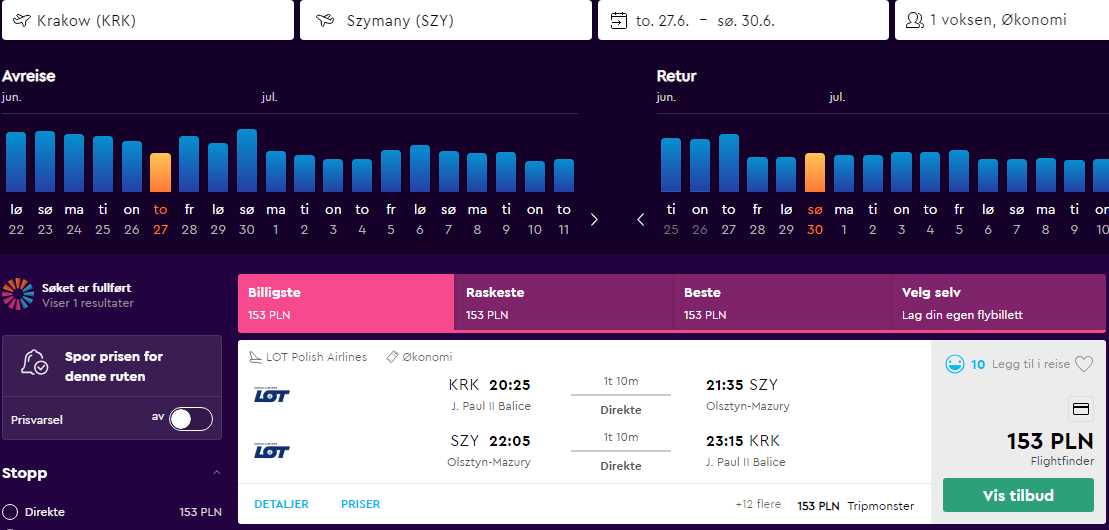Click the 153 PLN Tripmonster price text
This screenshot has height=530, width=1109.
(x=856, y=506)
